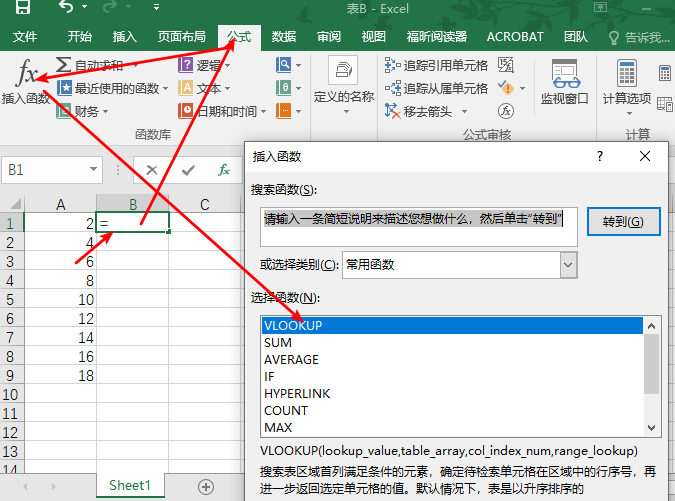Select MAX in function list
Viewport: 675px width, 501px height.
[452, 427]
